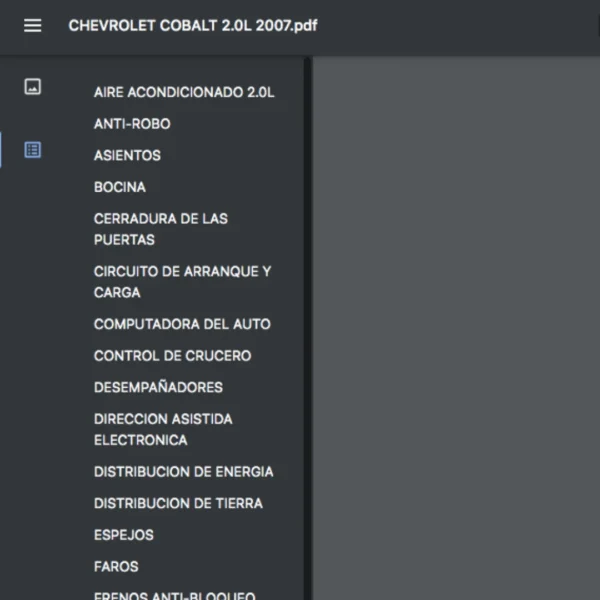Open DIRECCION ASISTIDA ELECTRONICA bookmark

point(162,429)
